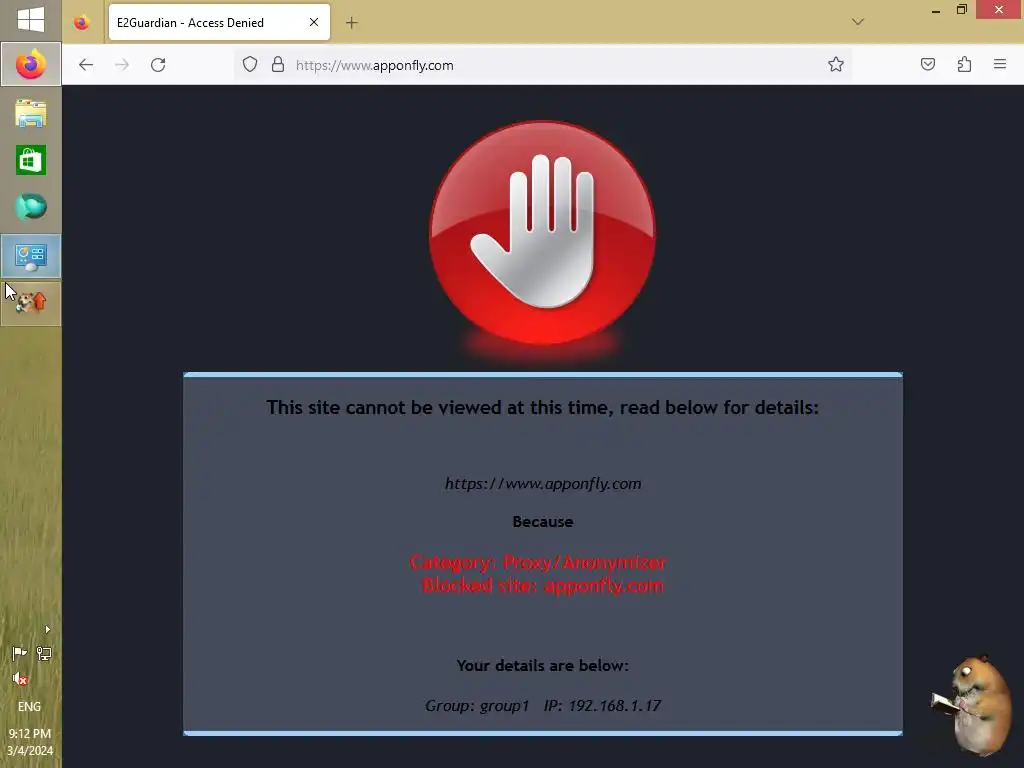
Task: Click the red stop hand image
Action: point(543,233)
